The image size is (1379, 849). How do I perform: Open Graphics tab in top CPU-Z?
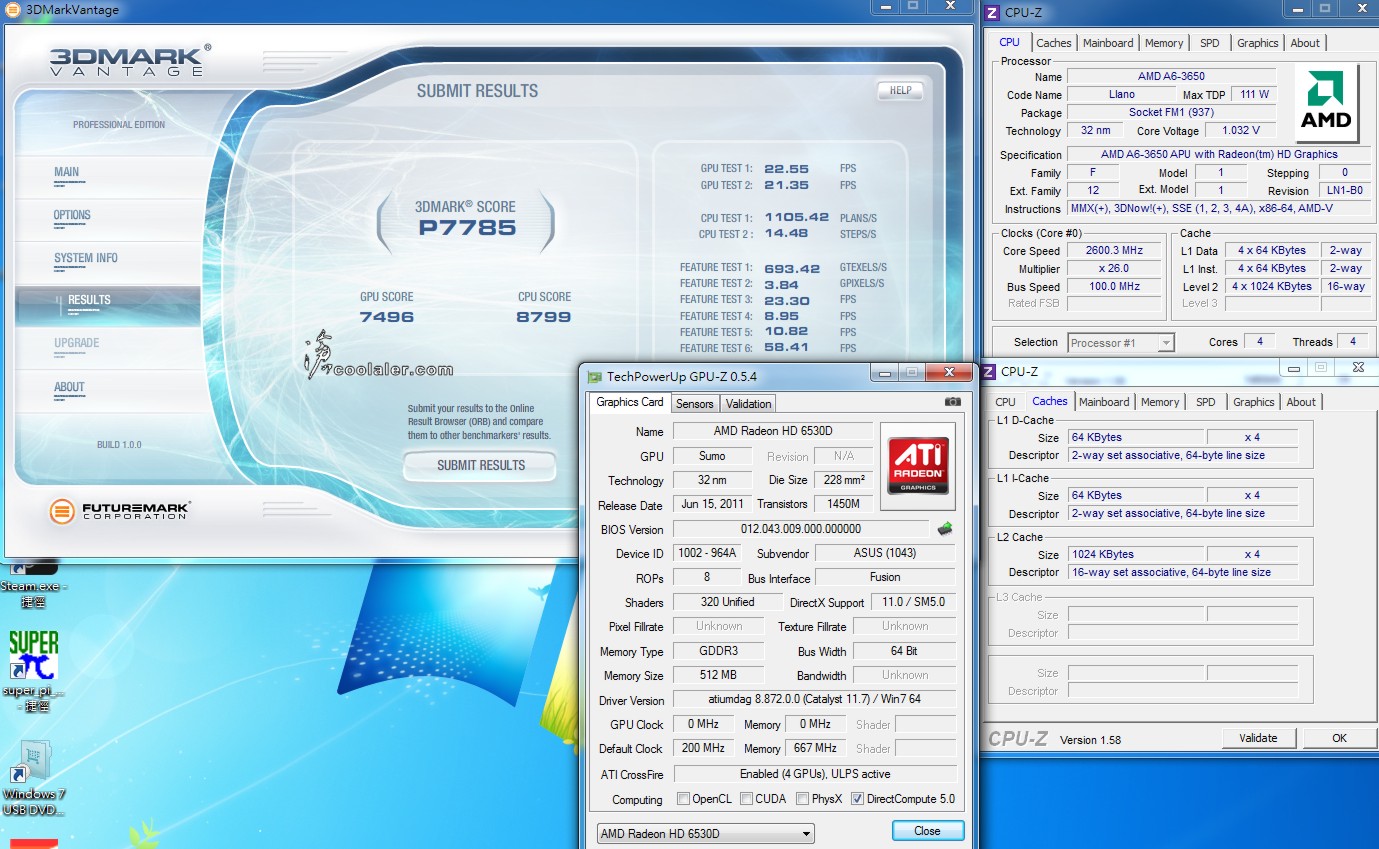click(x=1257, y=43)
